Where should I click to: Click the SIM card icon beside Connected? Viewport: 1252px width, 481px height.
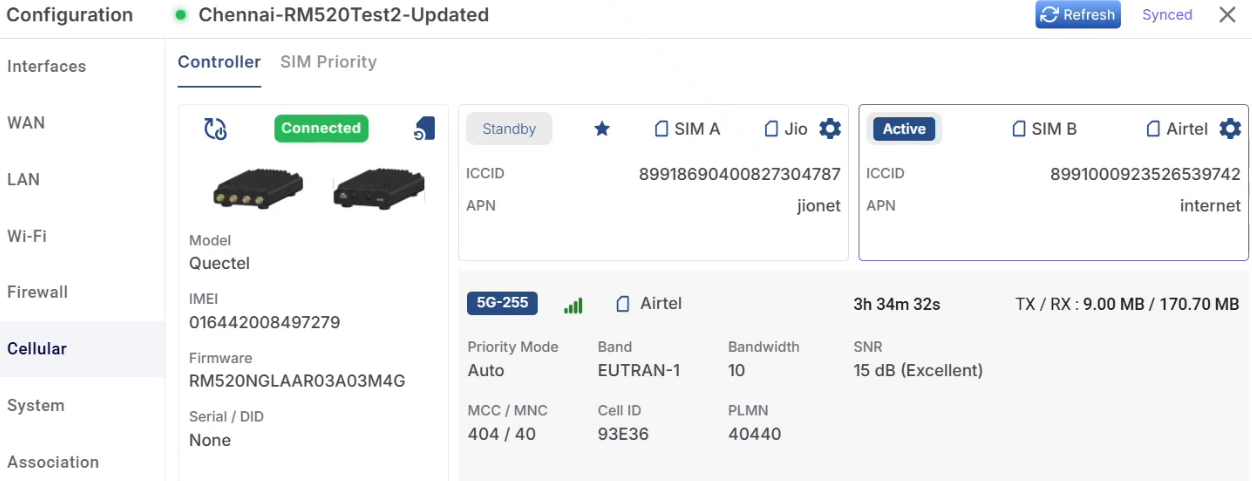[x=425, y=128]
